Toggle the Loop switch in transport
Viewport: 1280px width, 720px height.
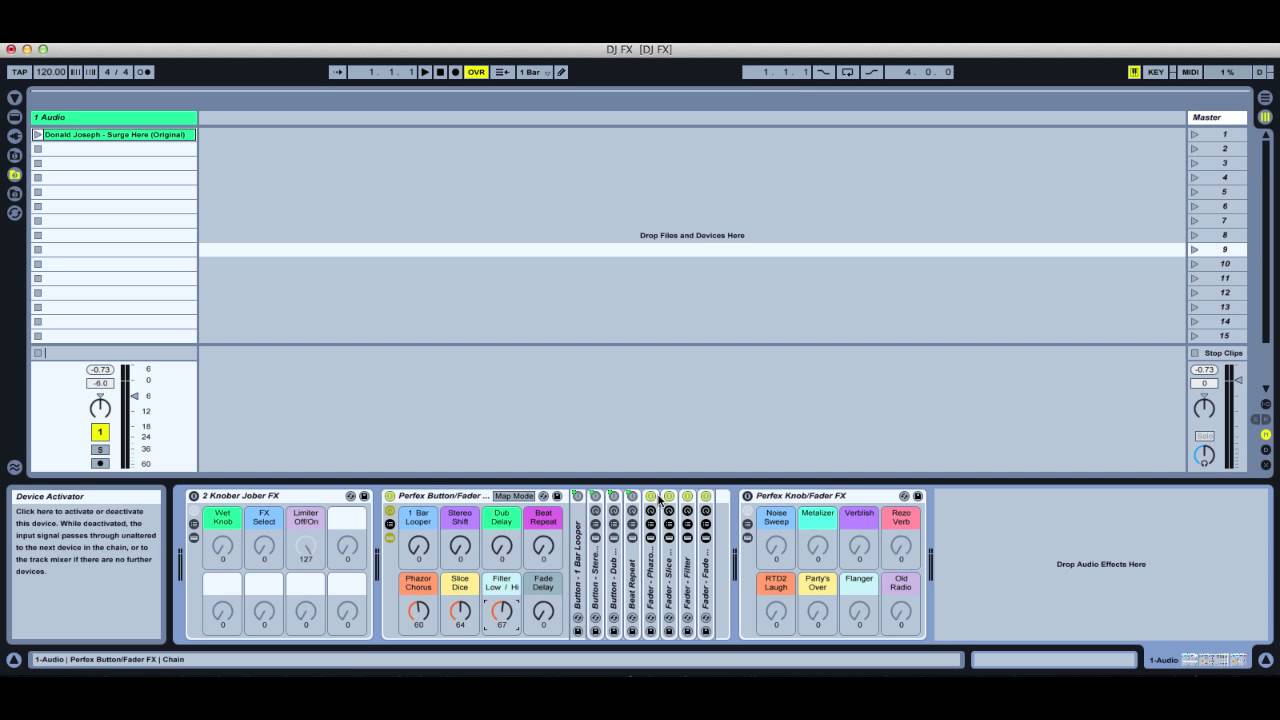click(848, 72)
